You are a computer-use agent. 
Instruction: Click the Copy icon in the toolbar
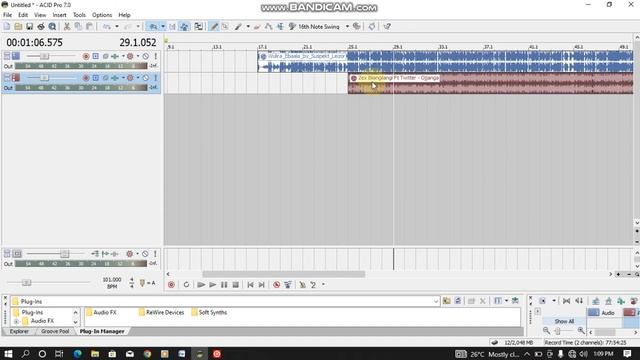[78, 27]
